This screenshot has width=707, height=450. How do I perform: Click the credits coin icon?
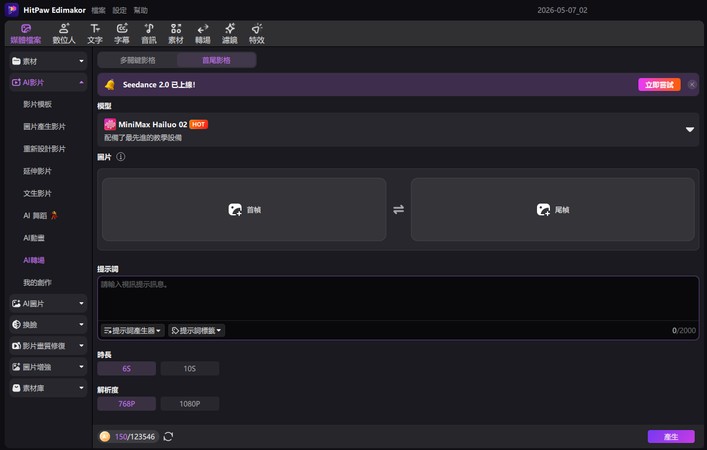pos(105,436)
